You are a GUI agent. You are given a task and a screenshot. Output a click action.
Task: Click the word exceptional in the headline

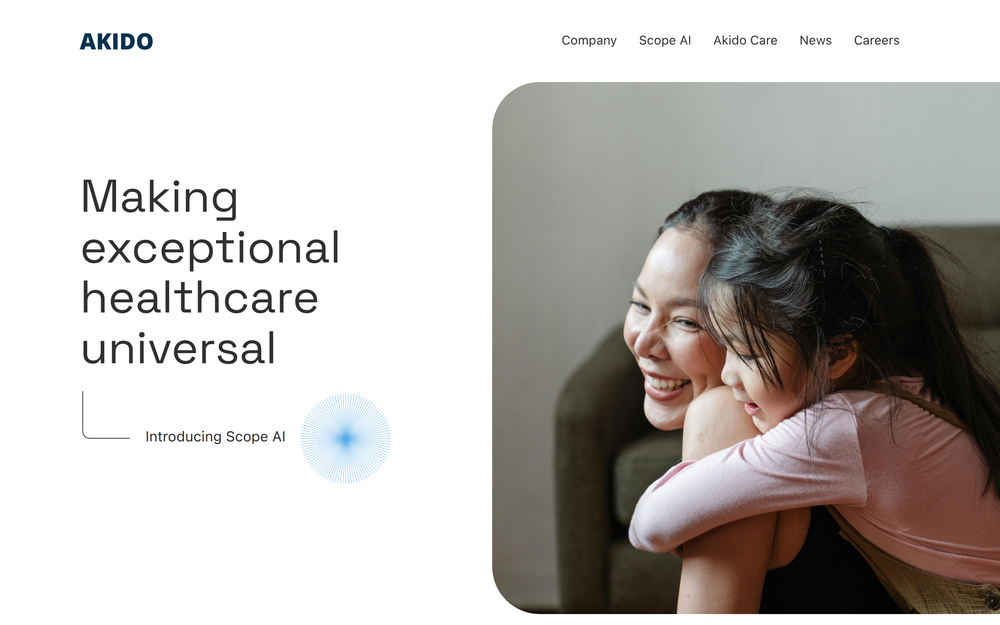tap(210, 247)
